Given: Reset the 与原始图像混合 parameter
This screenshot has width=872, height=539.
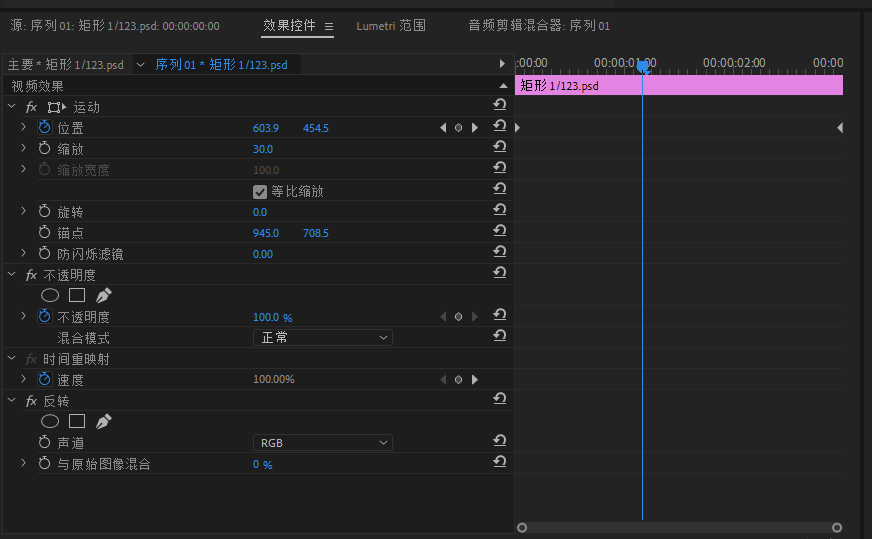Looking at the screenshot, I should (x=499, y=462).
